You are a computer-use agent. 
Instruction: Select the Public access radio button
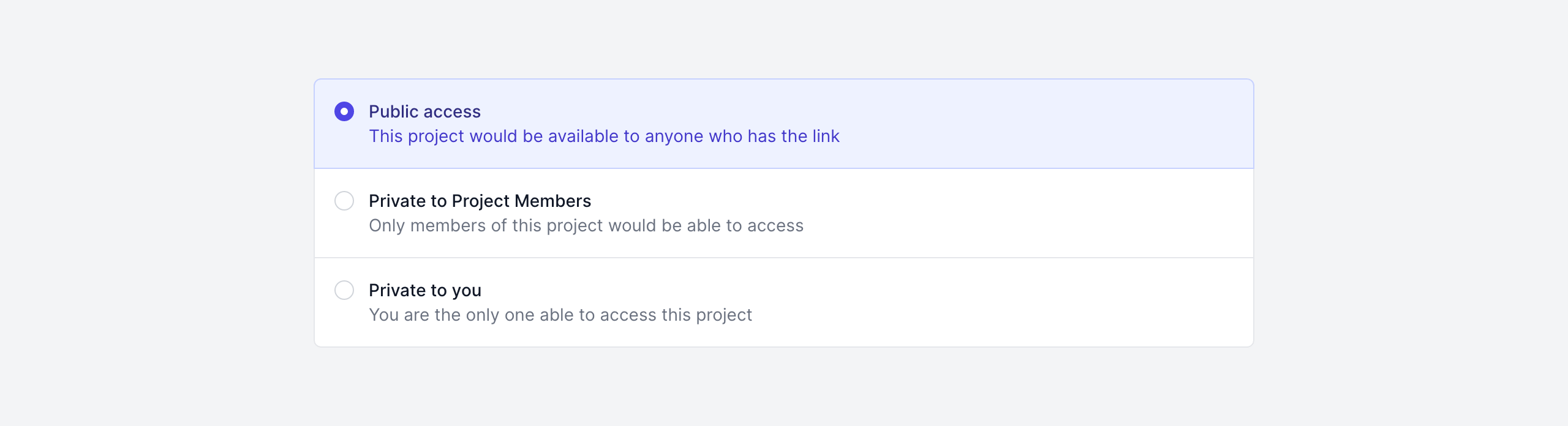click(x=344, y=111)
